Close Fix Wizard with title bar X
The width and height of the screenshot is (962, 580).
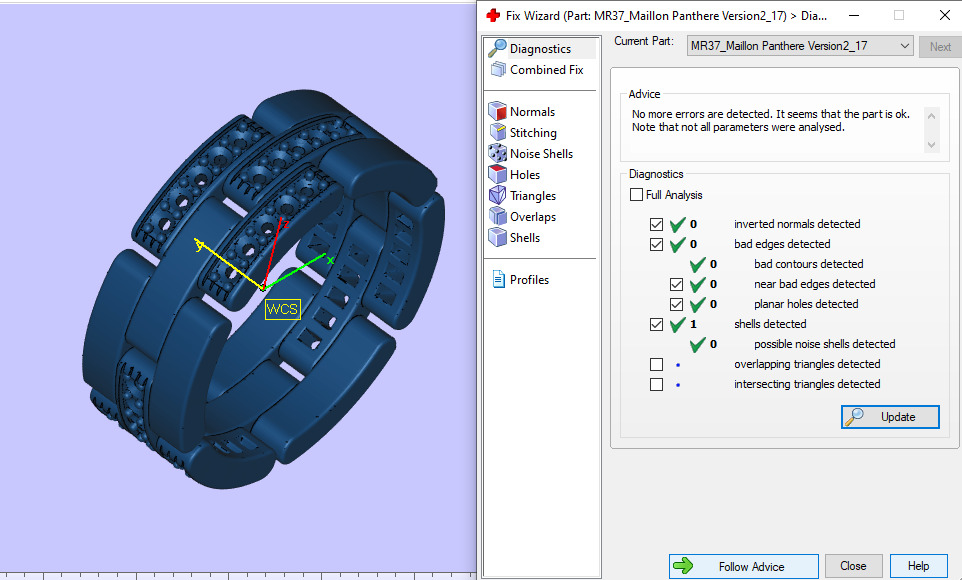945,15
